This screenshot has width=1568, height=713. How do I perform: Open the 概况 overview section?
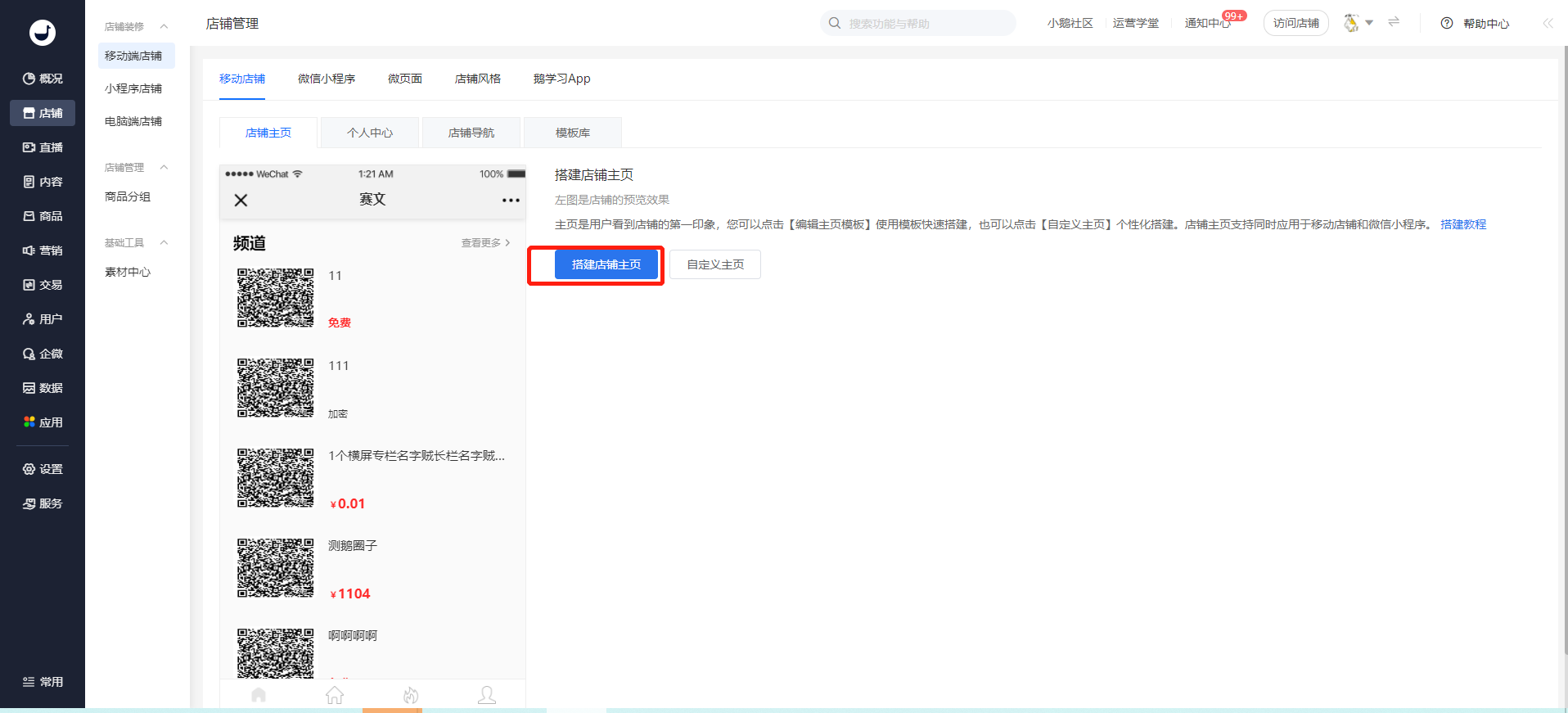point(43,79)
